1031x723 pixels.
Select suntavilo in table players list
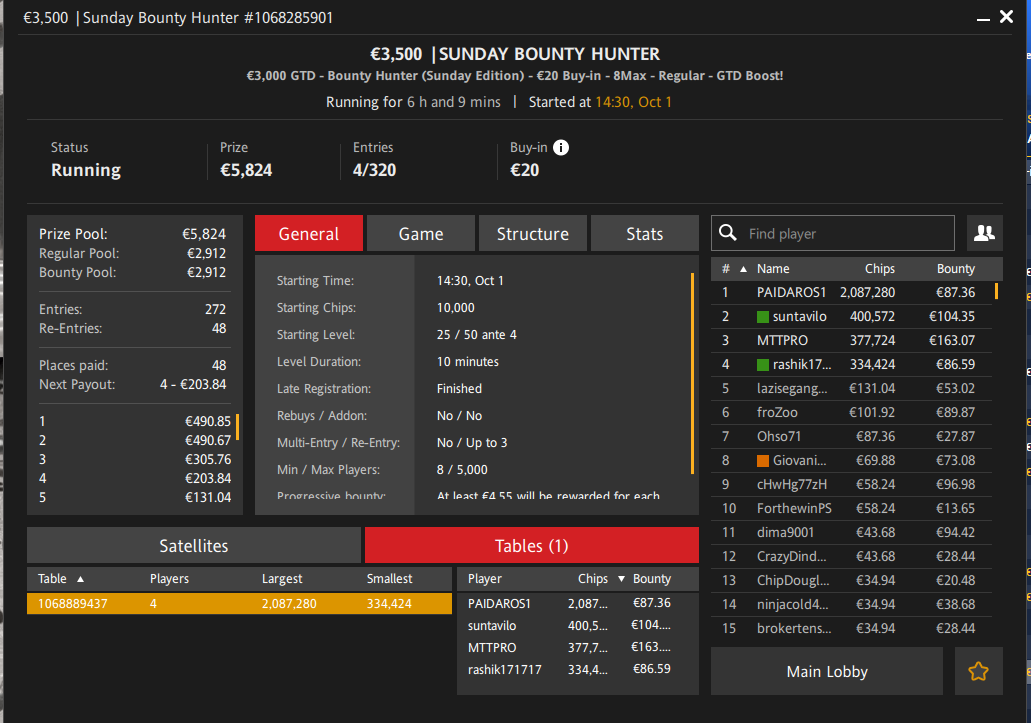pyautogui.click(x=577, y=626)
